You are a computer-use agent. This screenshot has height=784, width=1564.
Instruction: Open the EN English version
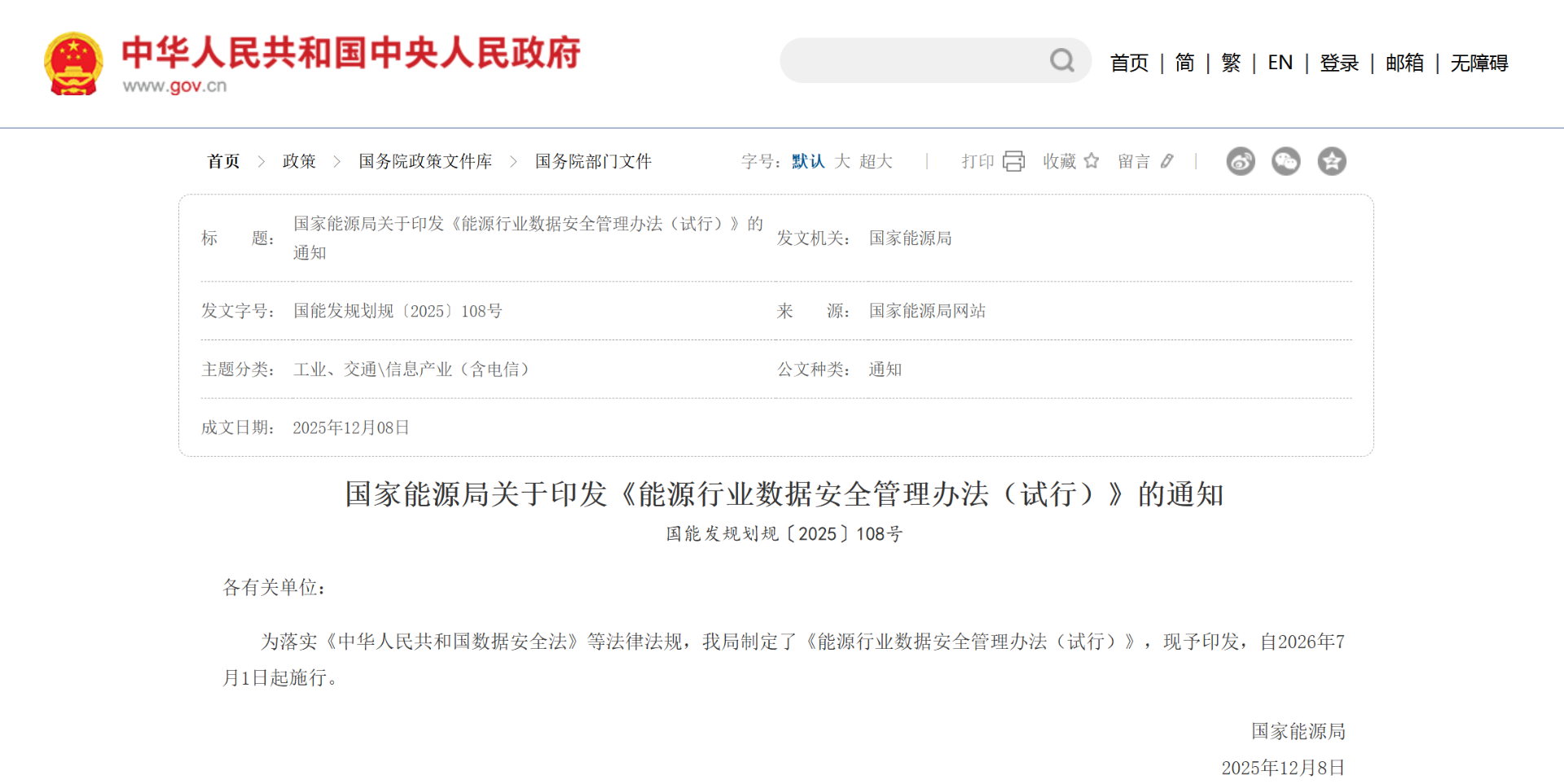[x=1280, y=63]
